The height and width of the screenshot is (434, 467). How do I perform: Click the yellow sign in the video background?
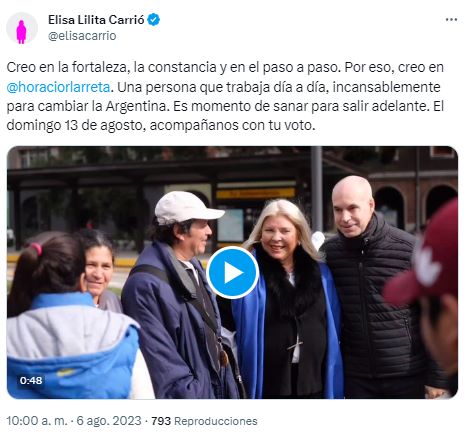coord(256,193)
